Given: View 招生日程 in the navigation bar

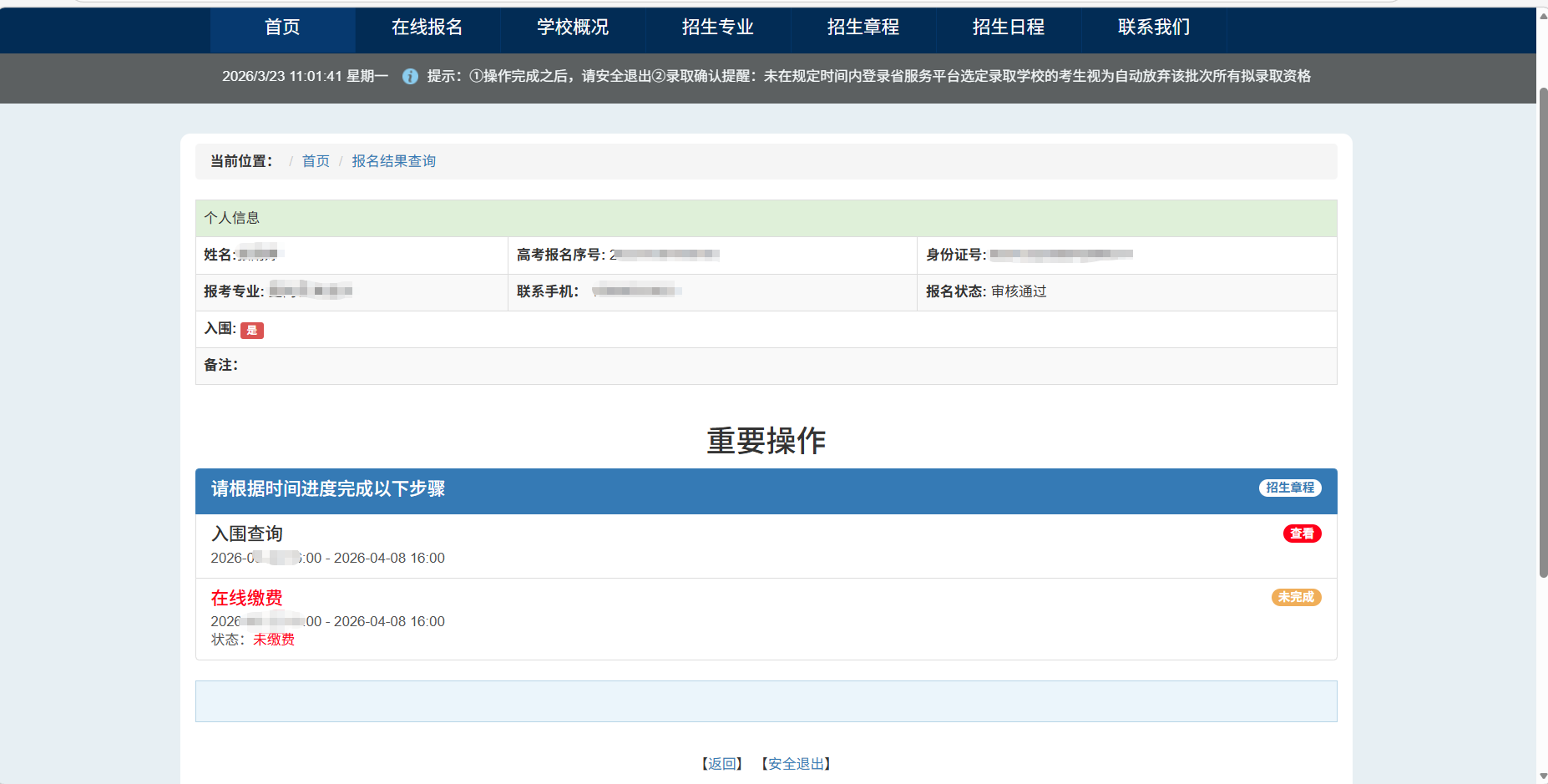Looking at the screenshot, I should pos(1009,28).
